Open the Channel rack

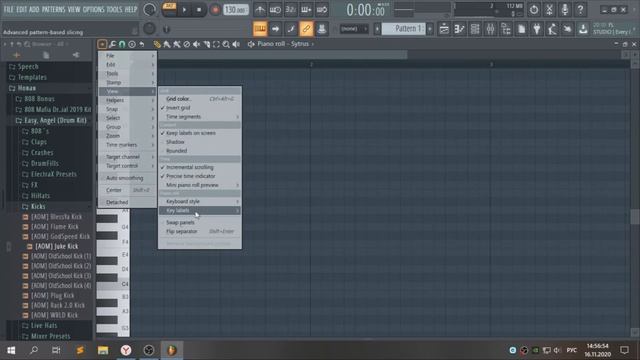tap(475, 29)
